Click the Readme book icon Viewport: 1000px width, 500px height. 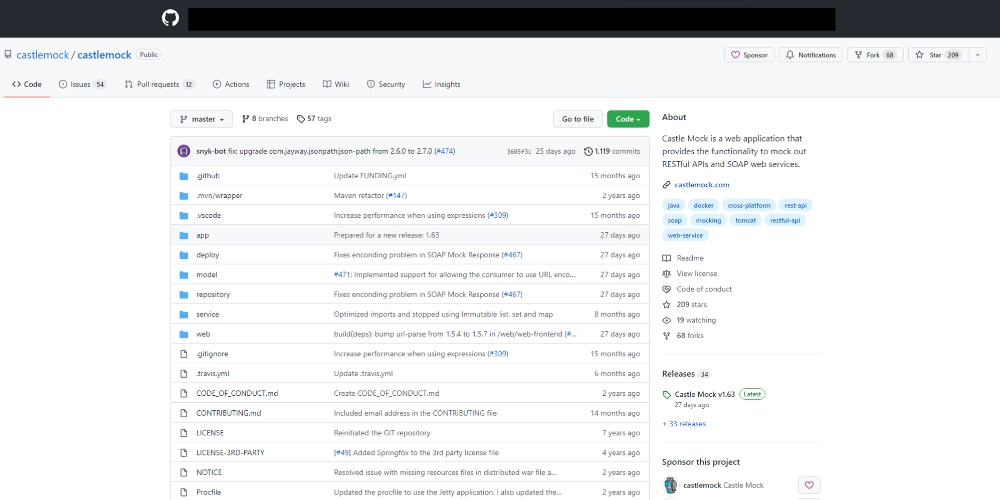666,258
